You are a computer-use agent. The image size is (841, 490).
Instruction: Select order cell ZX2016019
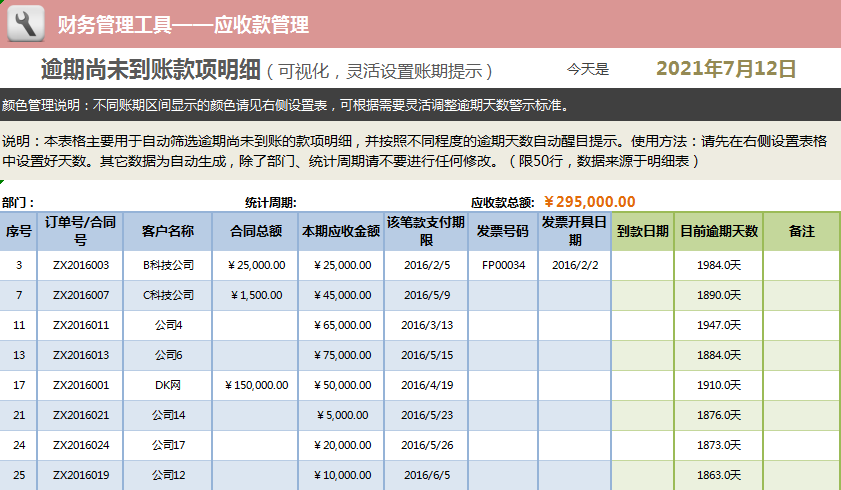pos(80,475)
